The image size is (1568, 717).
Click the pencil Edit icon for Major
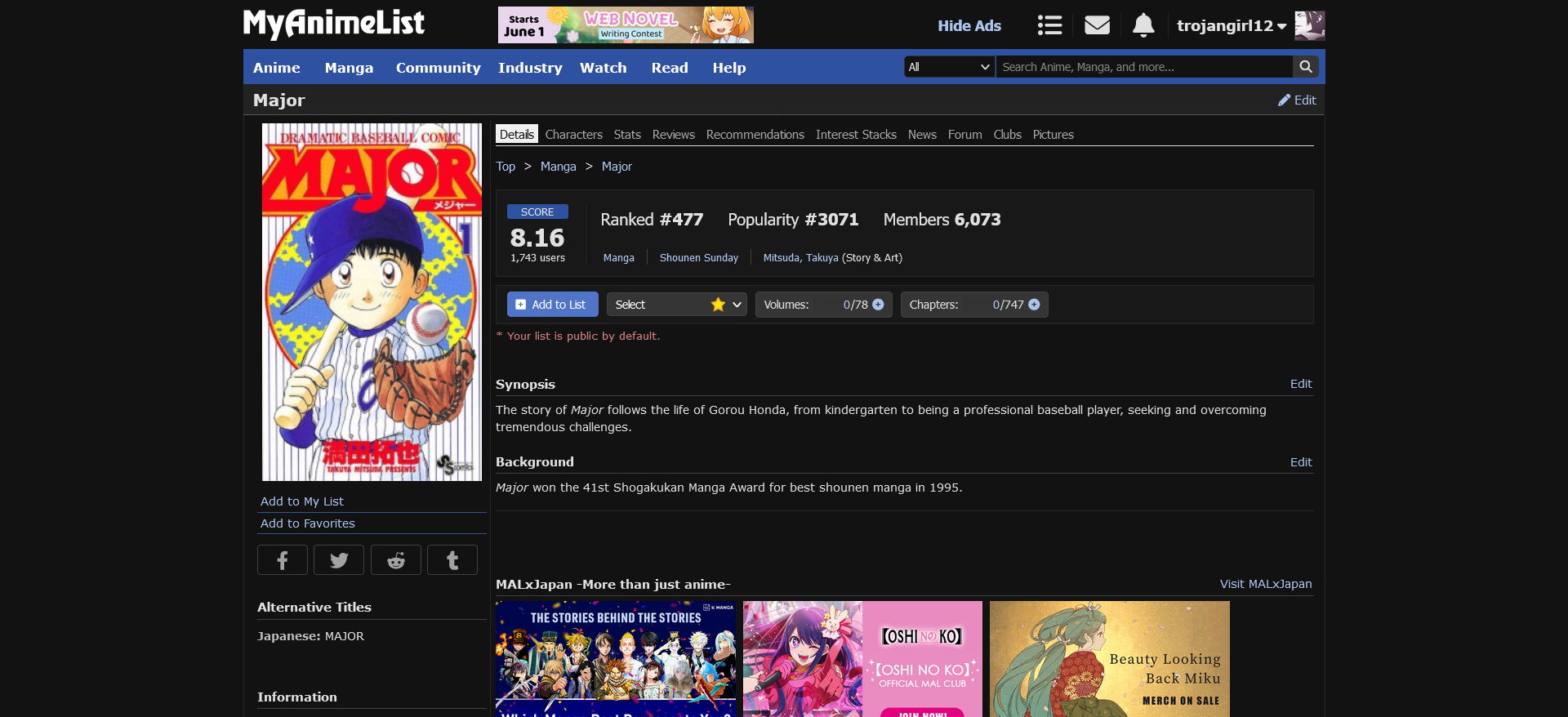[1297, 100]
